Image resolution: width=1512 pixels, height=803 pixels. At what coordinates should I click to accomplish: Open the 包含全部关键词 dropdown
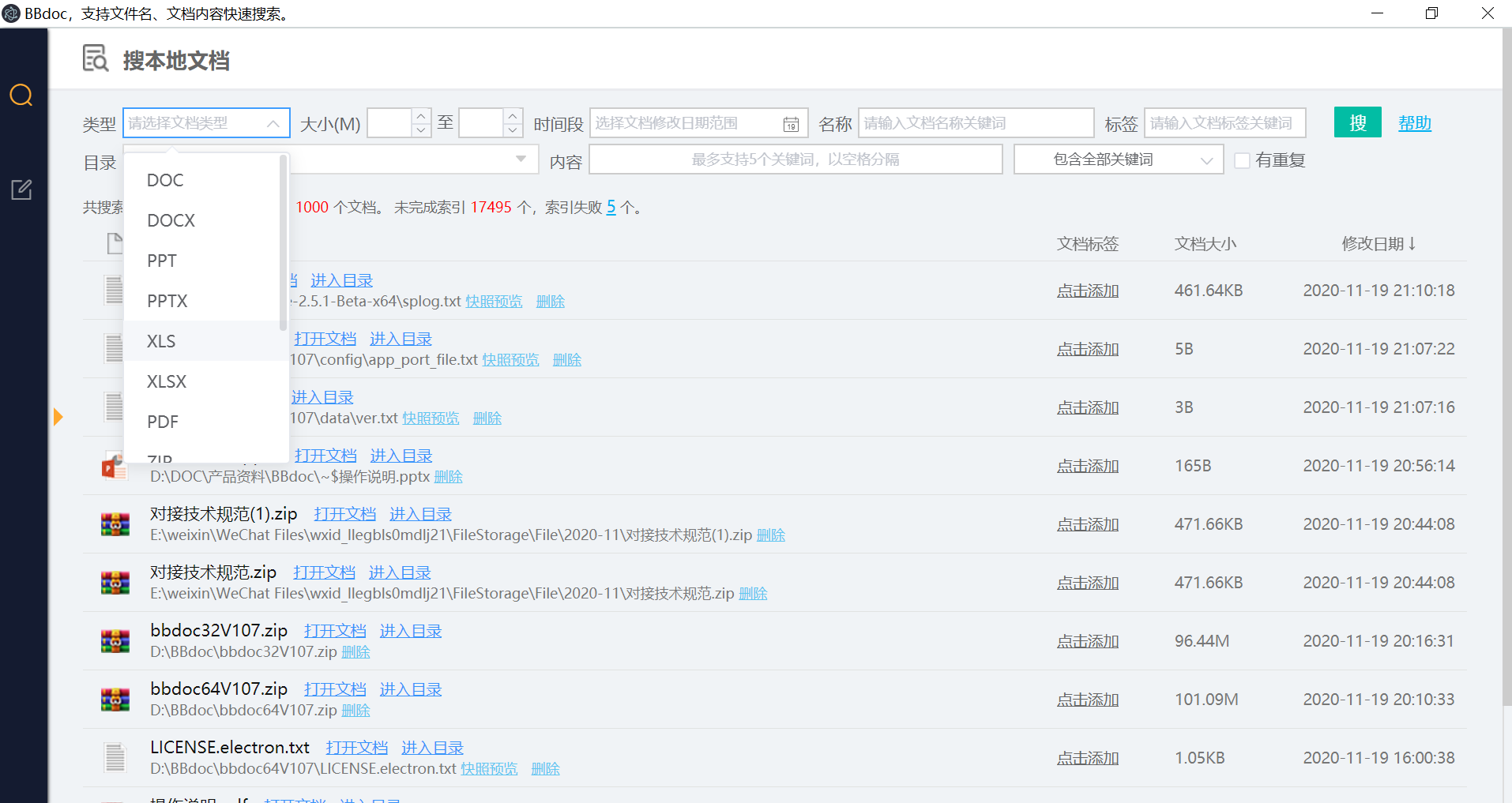pos(1119,159)
